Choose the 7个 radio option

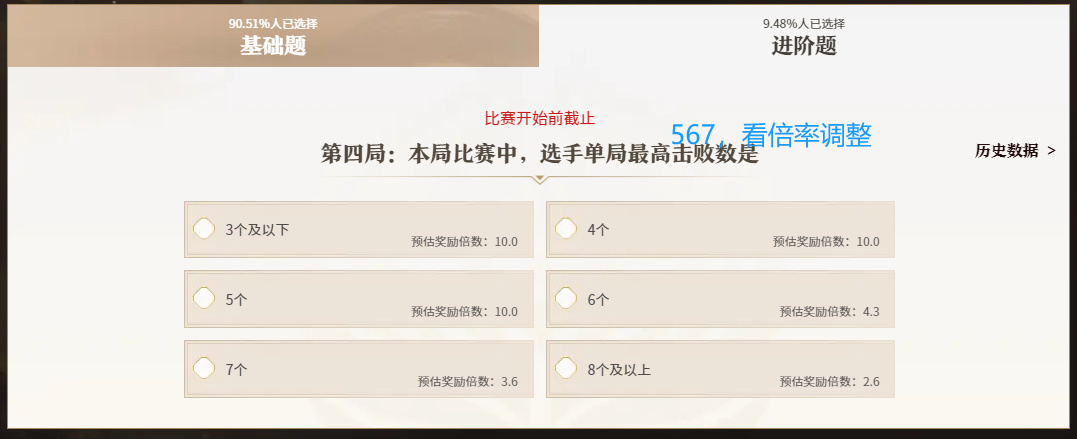[204, 368]
